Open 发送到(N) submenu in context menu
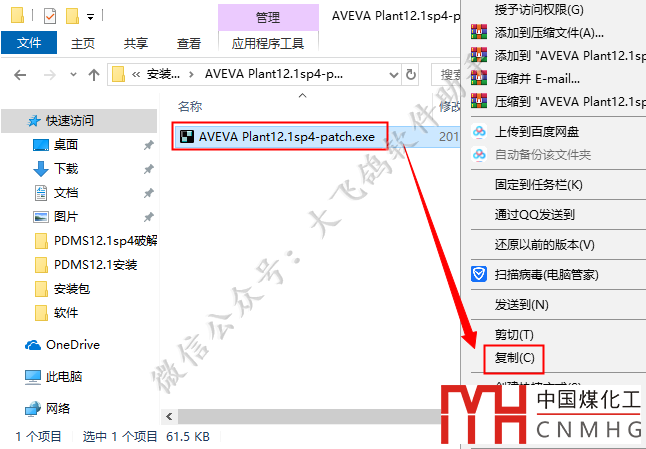Image resolution: width=646 pixels, height=449 pixels. point(522,305)
